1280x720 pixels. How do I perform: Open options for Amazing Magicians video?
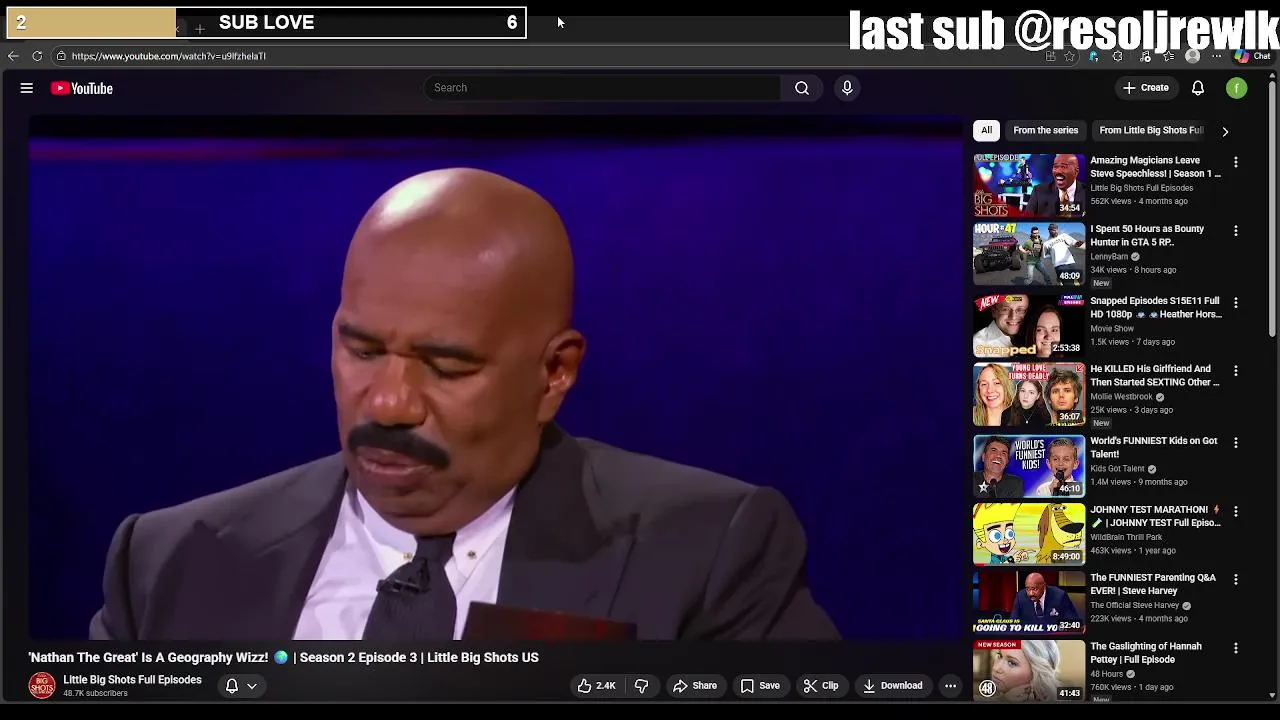point(1235,162)
